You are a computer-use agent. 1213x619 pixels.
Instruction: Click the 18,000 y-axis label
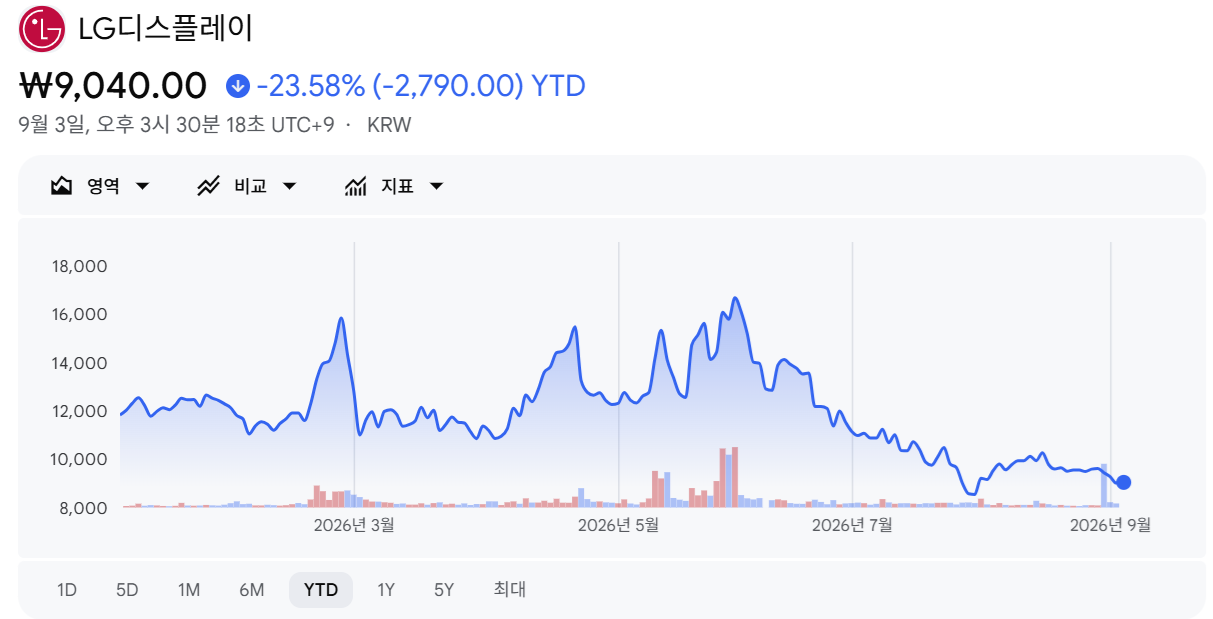pos(79,266)
